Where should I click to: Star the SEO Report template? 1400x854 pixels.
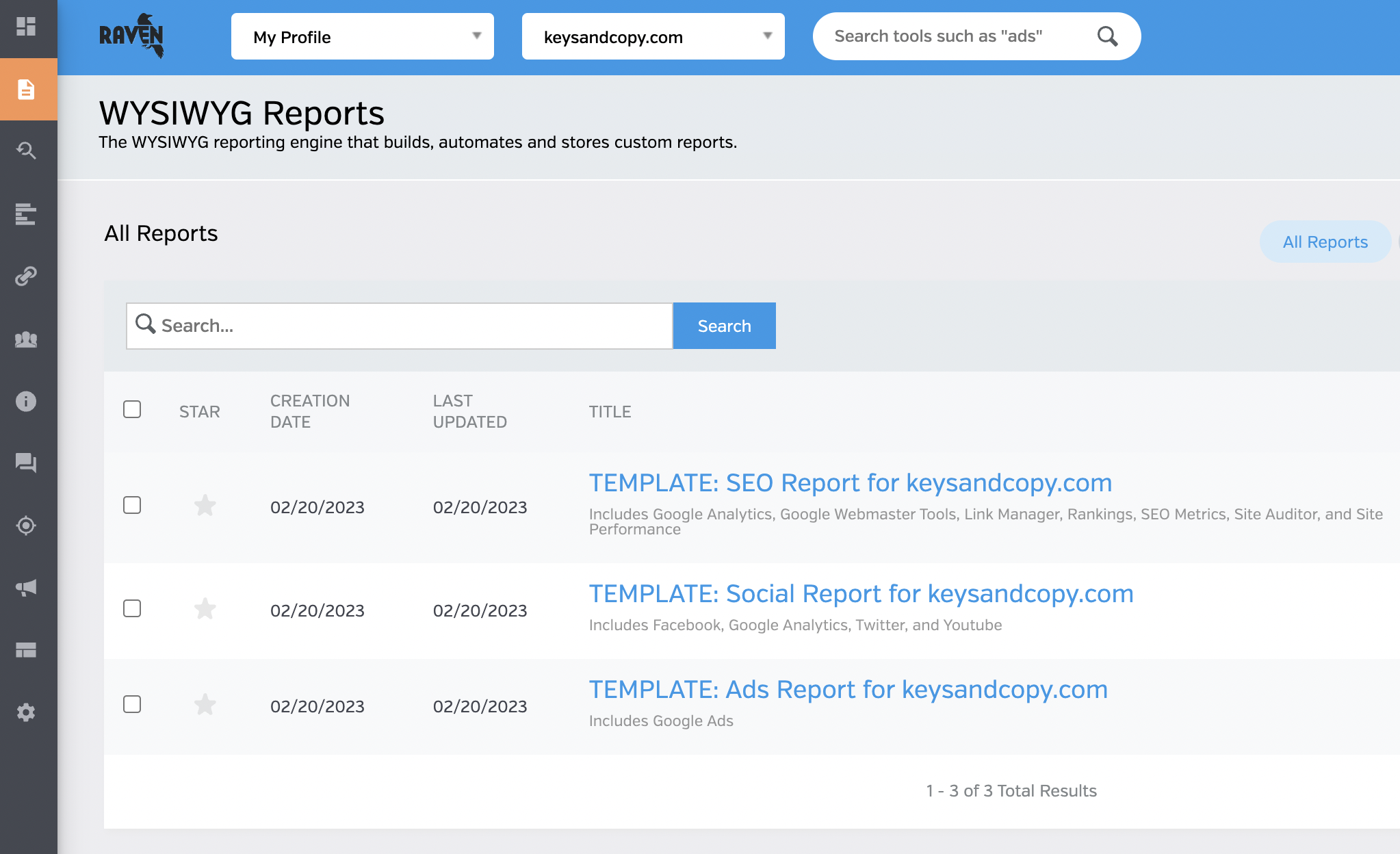[205, 506]
